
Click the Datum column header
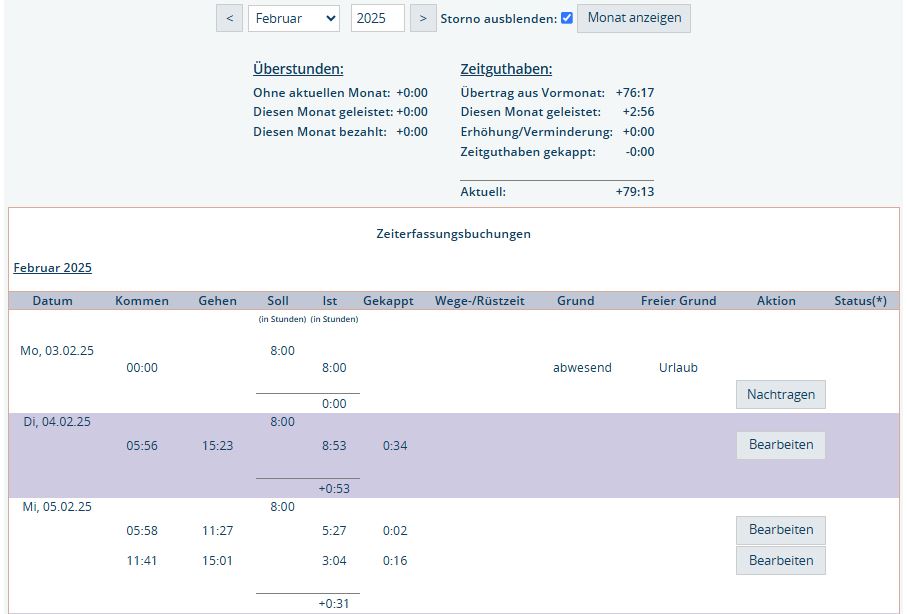pos(52,301)
